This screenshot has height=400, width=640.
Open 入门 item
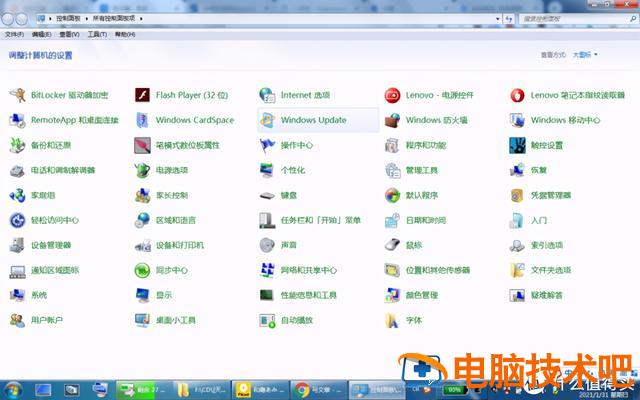tap(529, 220)
